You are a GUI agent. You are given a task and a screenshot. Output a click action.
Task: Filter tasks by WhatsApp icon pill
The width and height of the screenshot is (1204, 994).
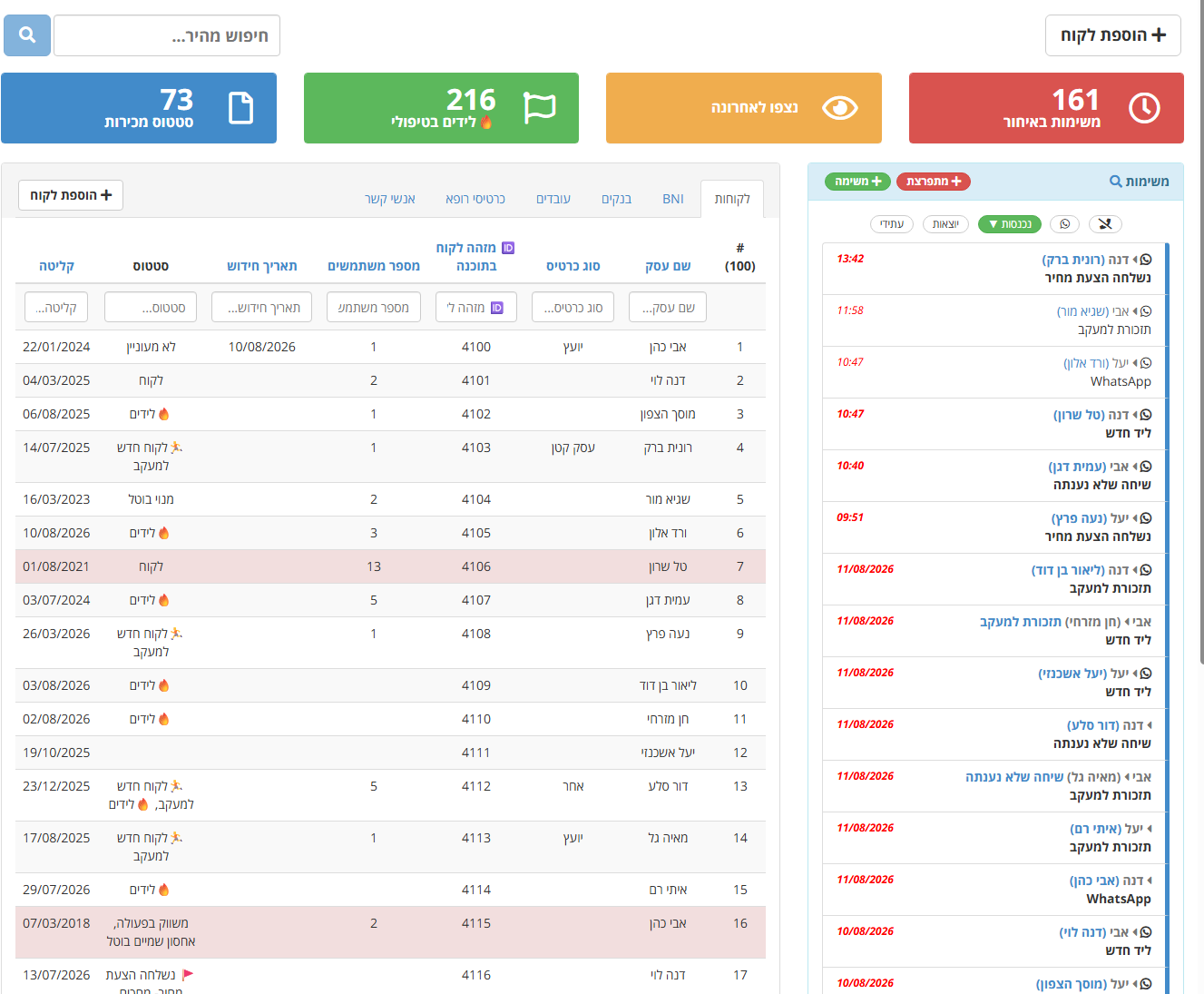coord(1064,224)
